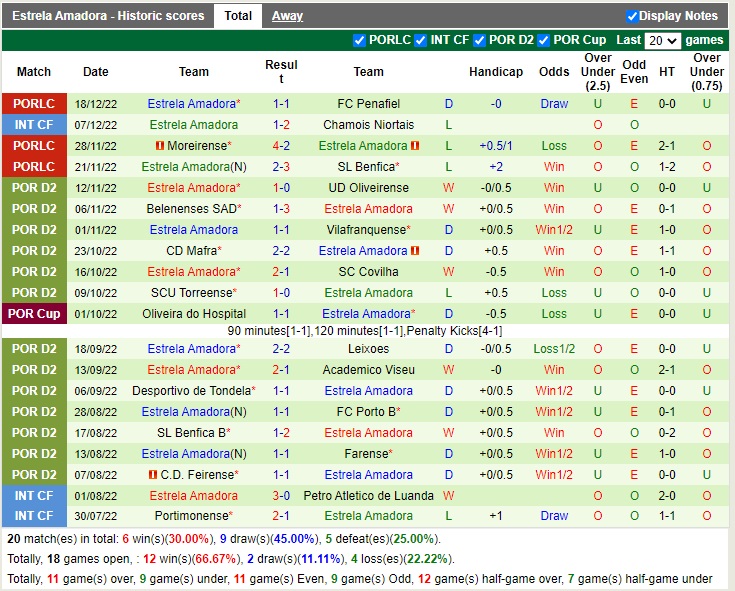
Task: Open Belenenses SAD team link
Action: pos(194,209)
